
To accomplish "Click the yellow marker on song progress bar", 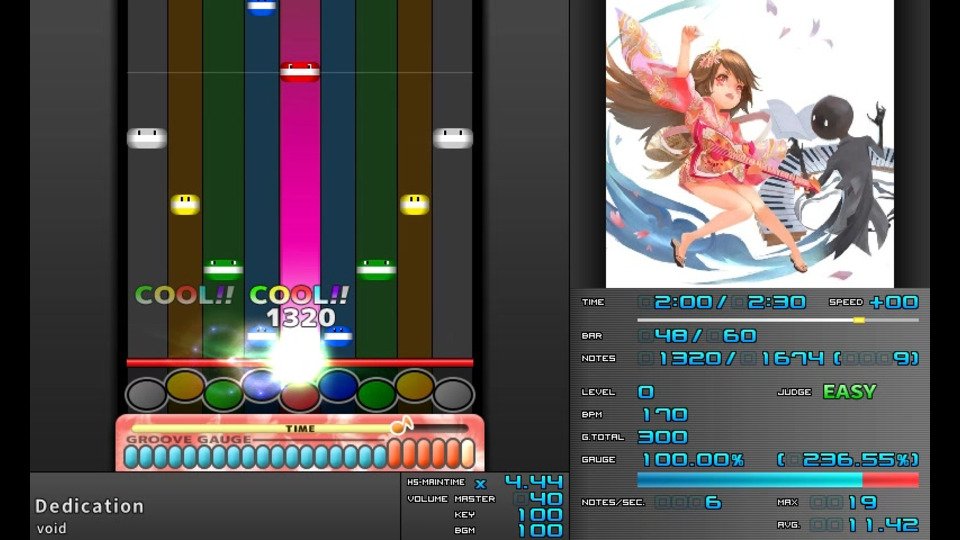I will 859,320.
